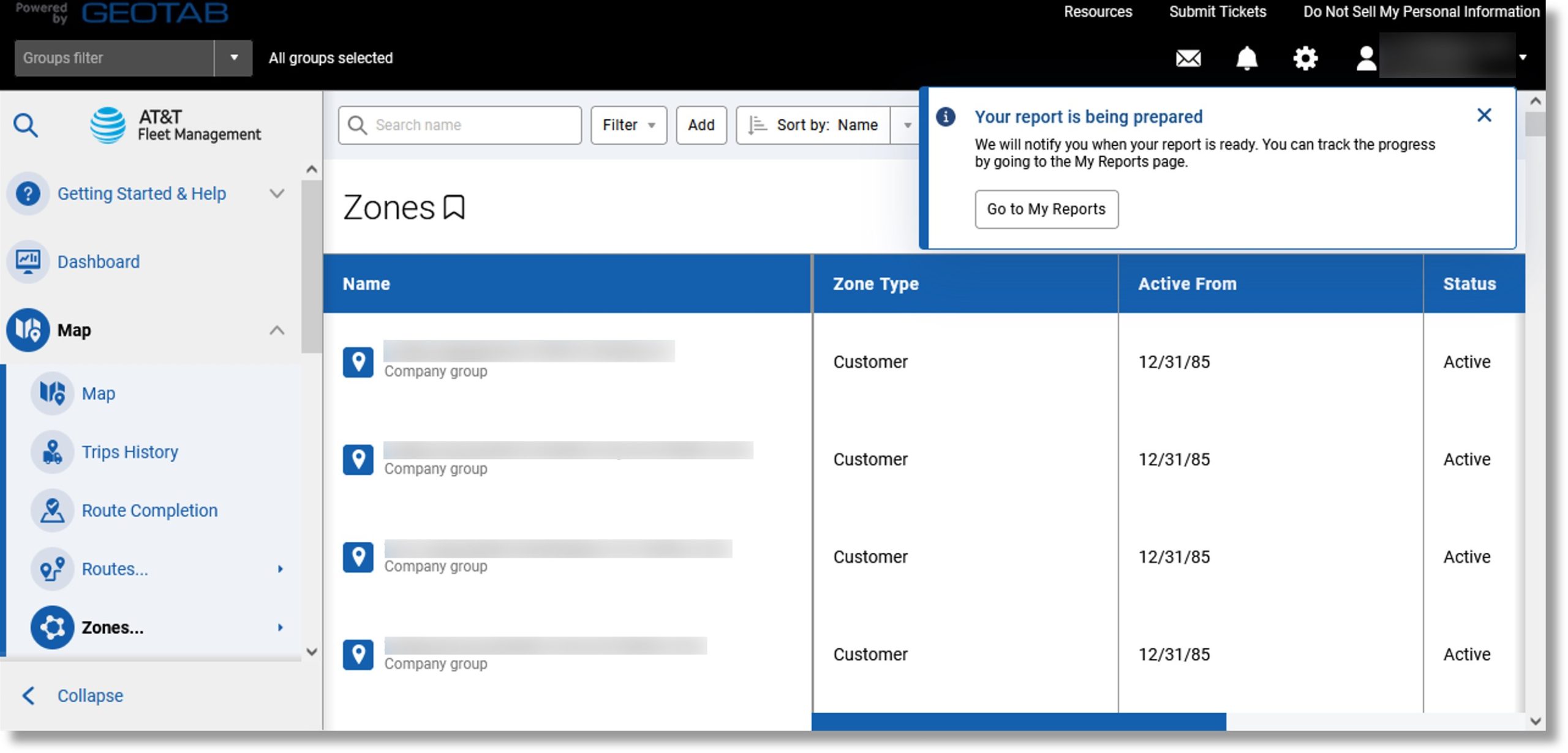The height and width of the screenshot is (753, 1568).
Task: Expand the Routes submenu arrow
Action: (279, 568)
